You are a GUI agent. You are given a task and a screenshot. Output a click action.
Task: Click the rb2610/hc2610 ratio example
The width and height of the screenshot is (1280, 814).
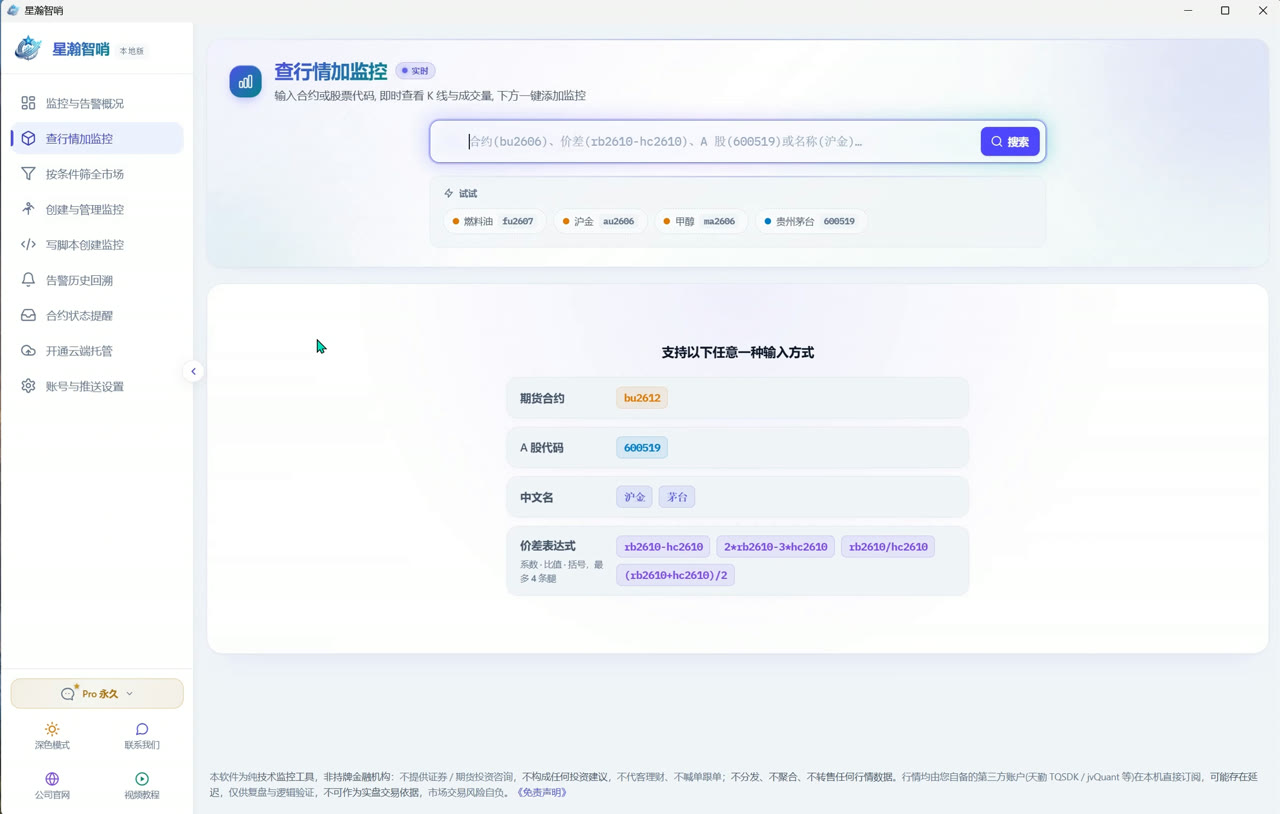(x=888, y=547)
